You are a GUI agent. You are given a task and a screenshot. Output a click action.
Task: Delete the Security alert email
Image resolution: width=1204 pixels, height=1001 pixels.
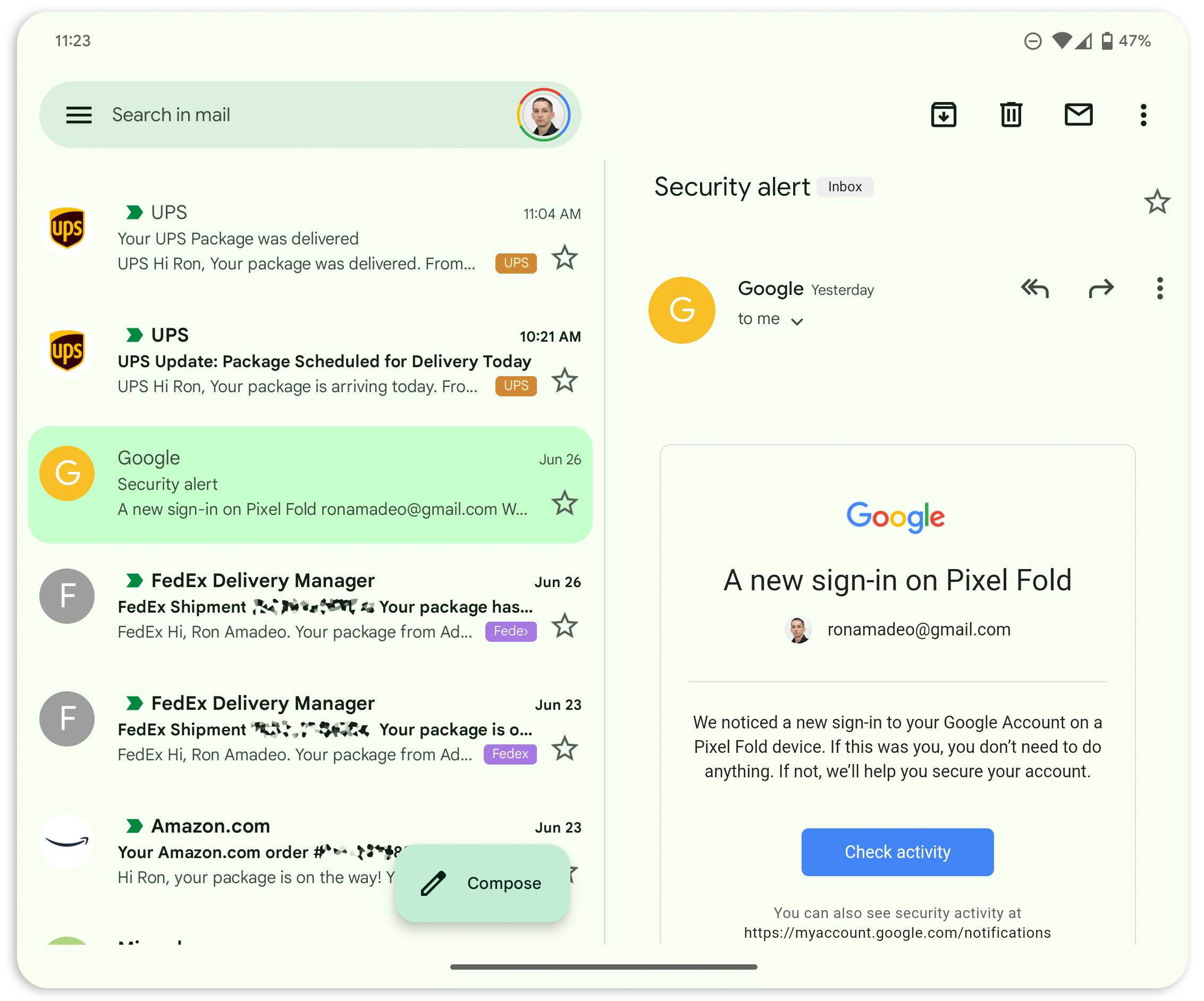point(1010,115)
